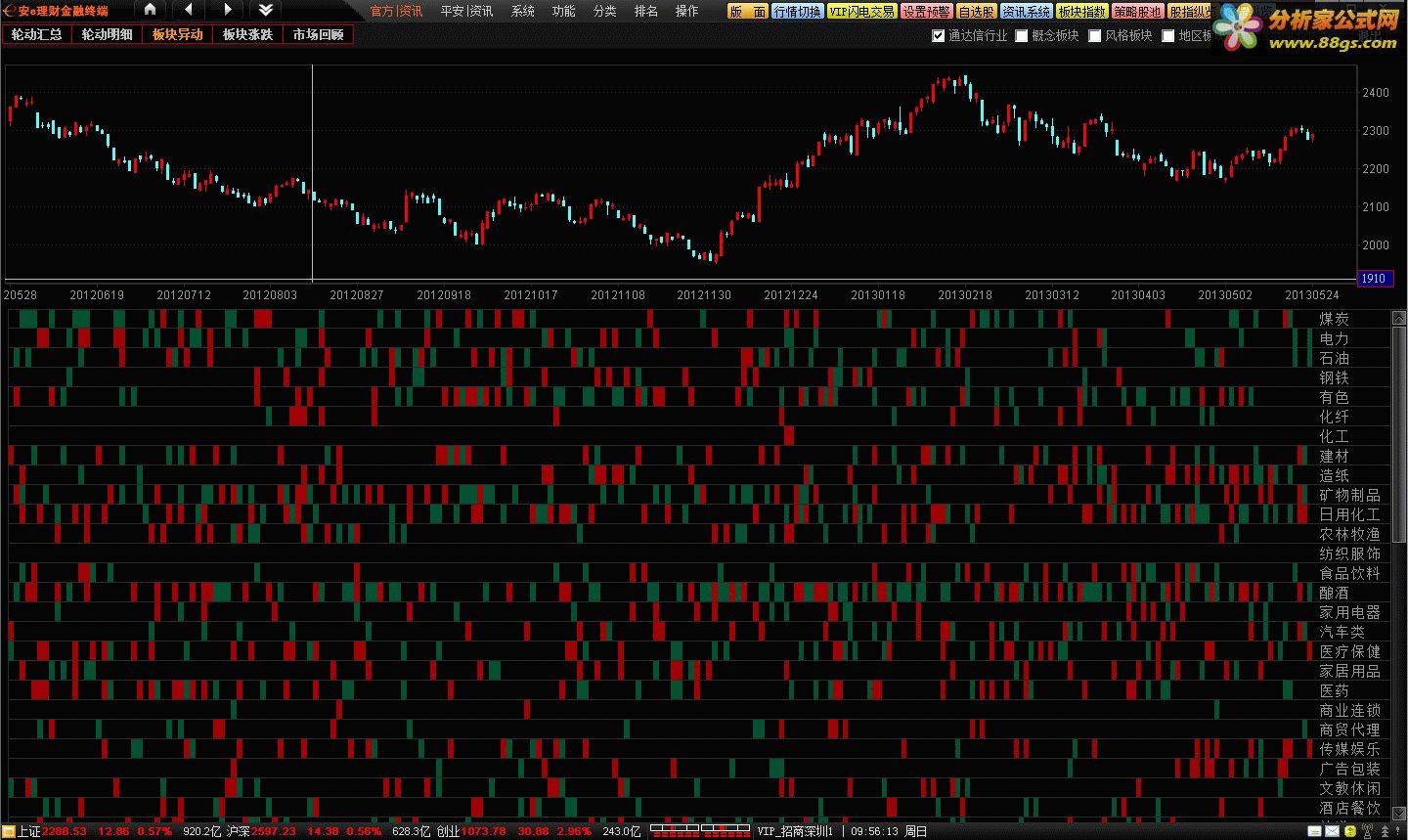Open the 分类 menu
The image size is (1408, 840).
point(605,11)
